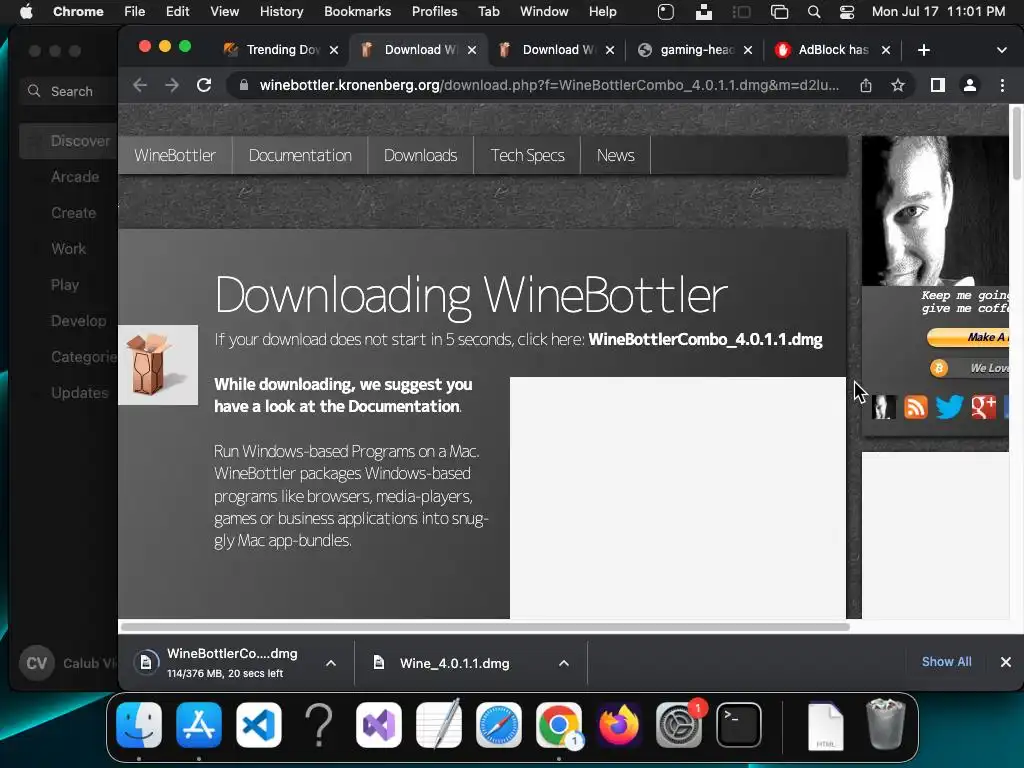Open the File menu

pos(135,12)
